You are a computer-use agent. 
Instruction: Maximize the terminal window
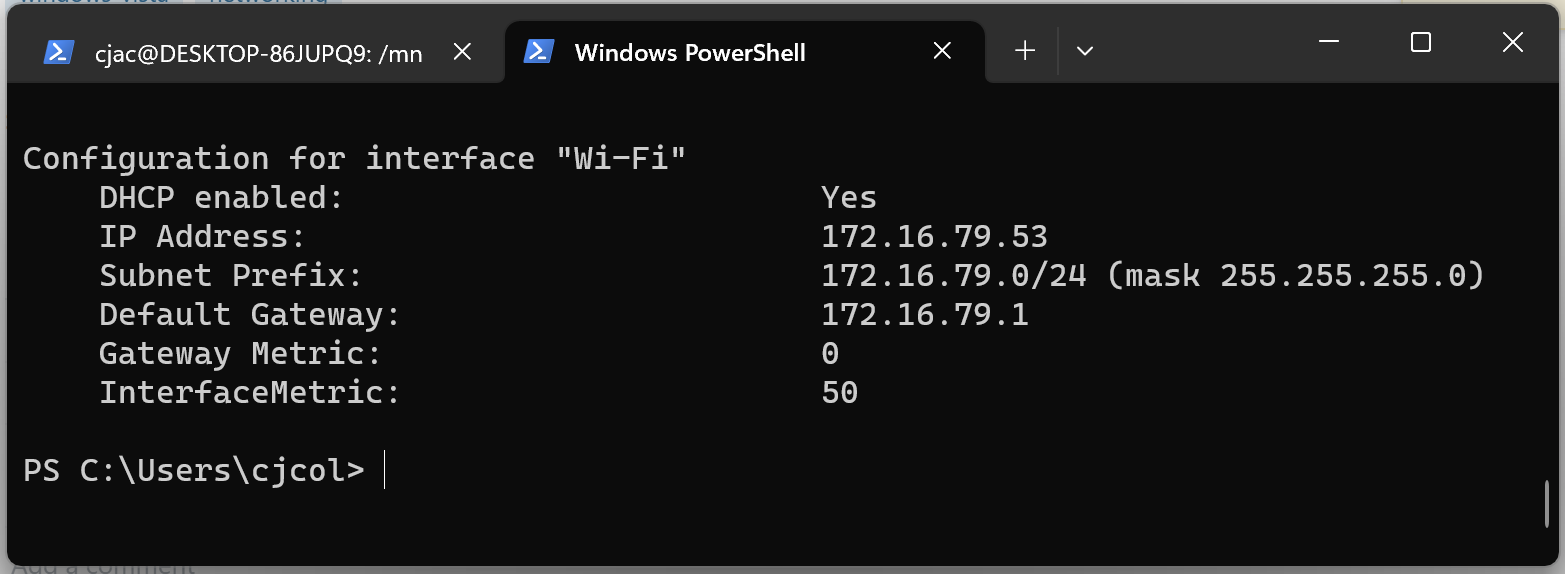click(x=1420, y=42)
